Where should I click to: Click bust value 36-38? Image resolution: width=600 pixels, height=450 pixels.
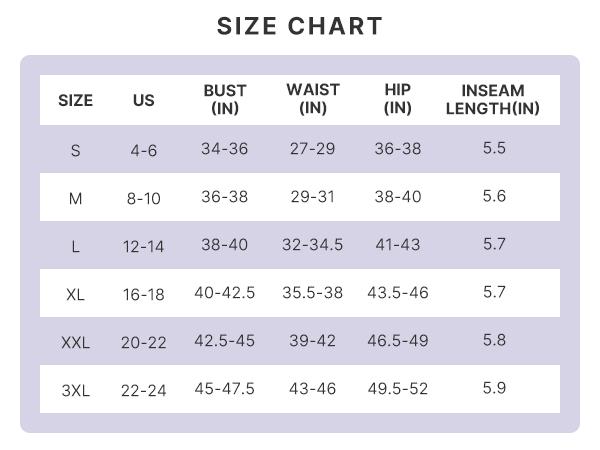point(225,197)
